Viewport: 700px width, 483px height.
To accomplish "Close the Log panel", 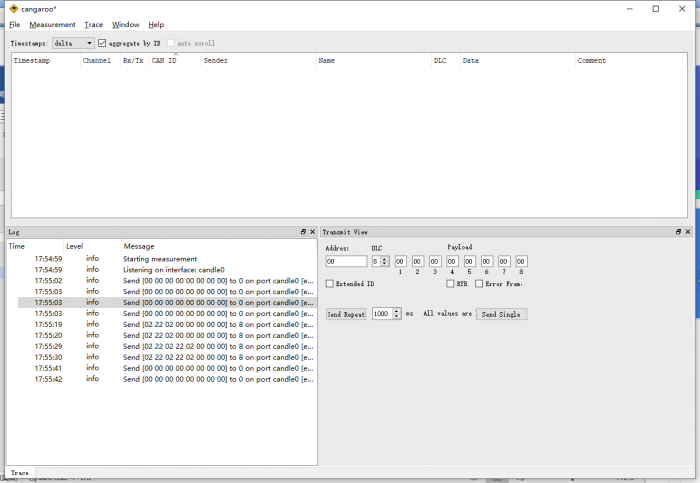I will (312, 232).
